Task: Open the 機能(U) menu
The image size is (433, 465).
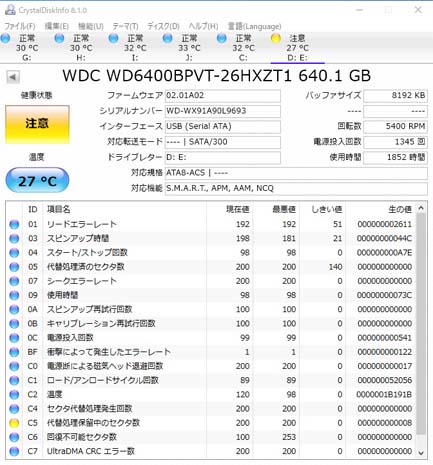Action: pos(91,26)
